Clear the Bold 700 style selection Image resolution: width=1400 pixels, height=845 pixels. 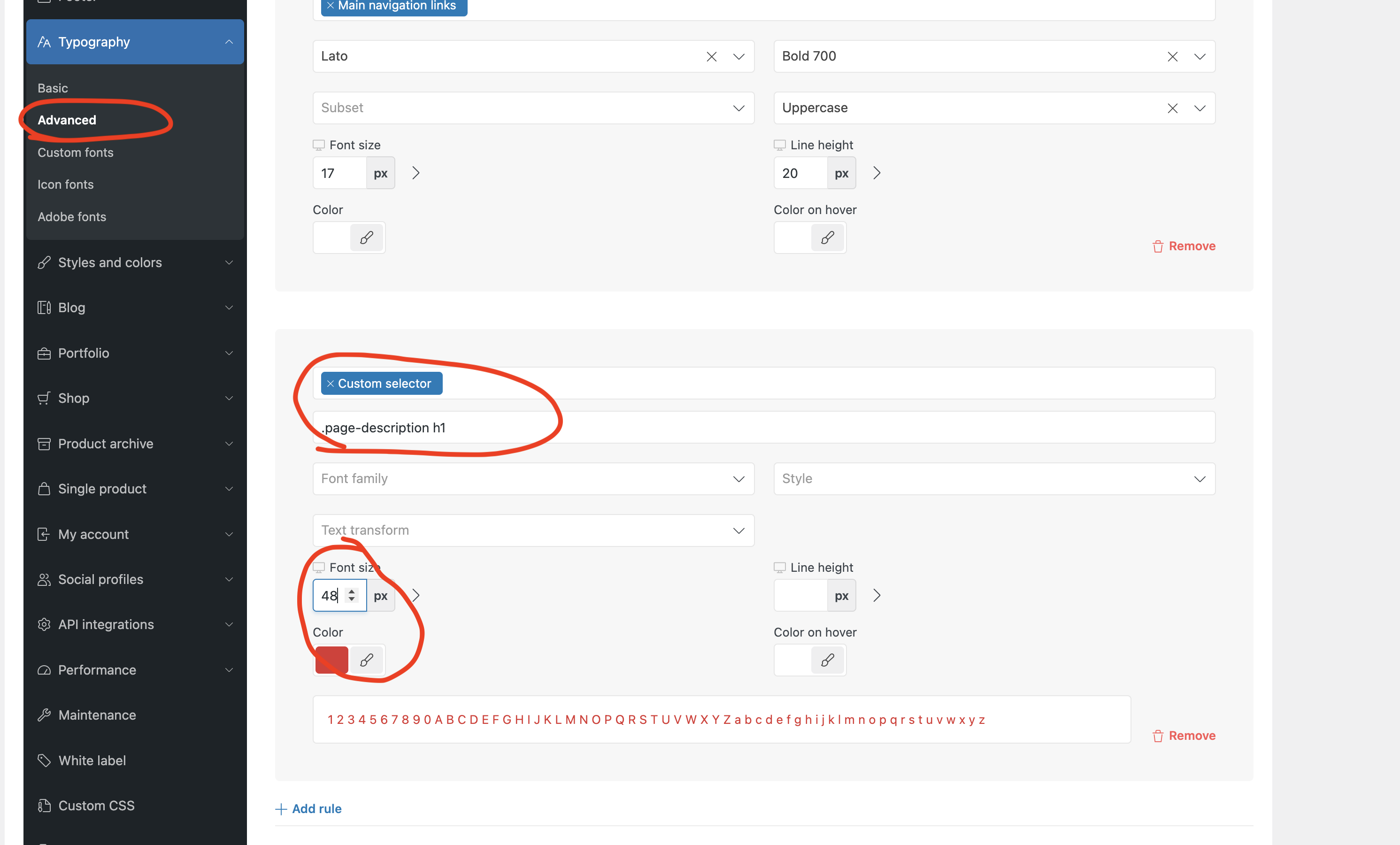pyautogui.click(x=1172, y=56)
